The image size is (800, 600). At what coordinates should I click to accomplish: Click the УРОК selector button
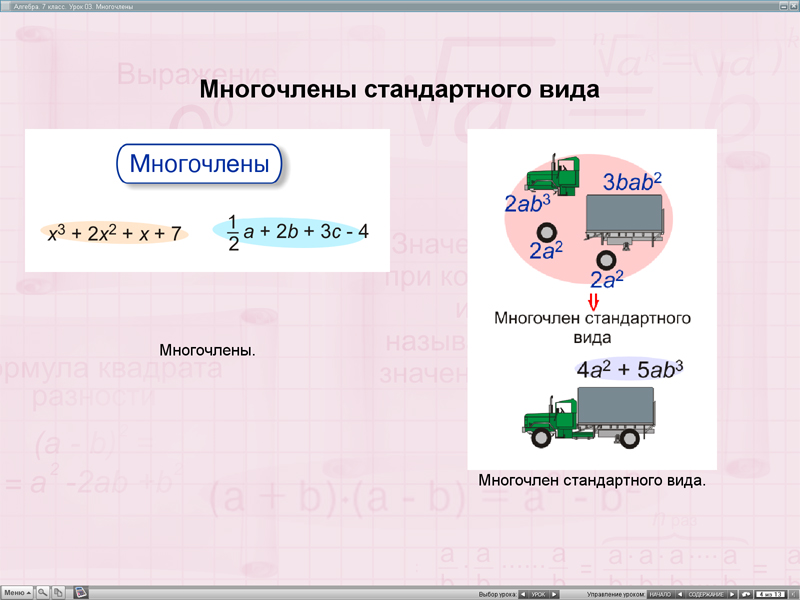pos(538,592)
